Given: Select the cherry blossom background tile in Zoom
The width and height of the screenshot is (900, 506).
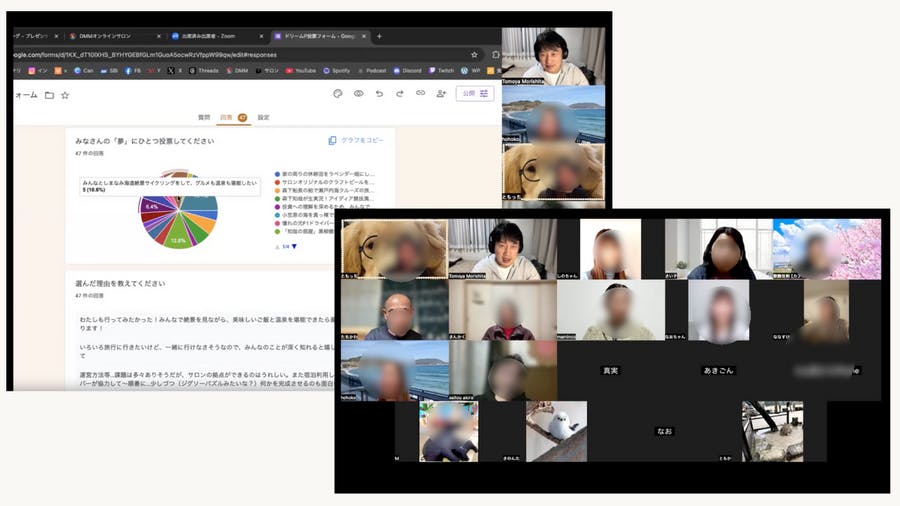Looking at the screenshot, I should point(827,249).
